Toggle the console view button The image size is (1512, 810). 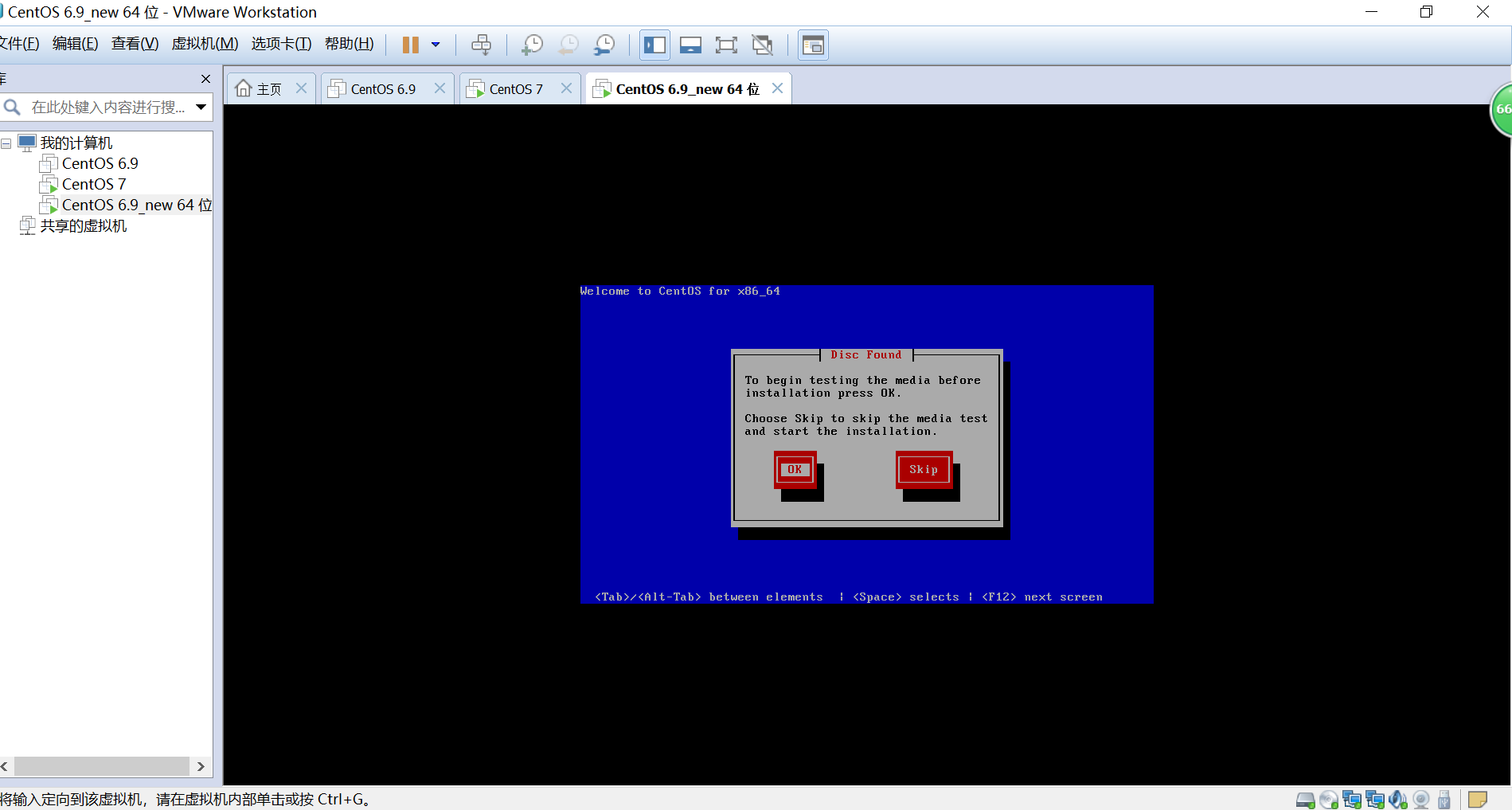pos(813,45)
